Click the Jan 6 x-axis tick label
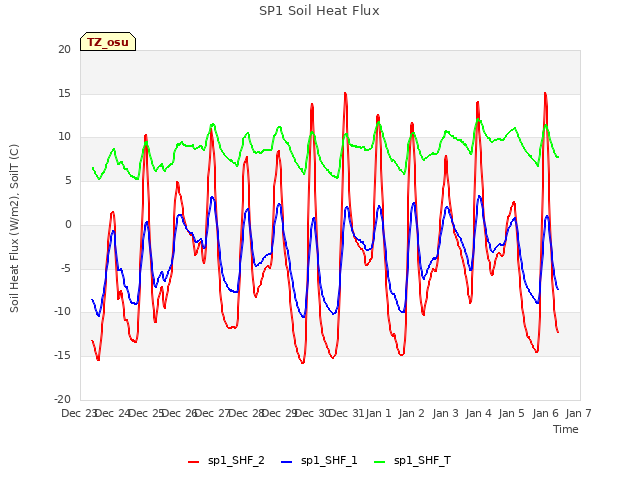The image size is (640, 480). (x=545, y=413)
